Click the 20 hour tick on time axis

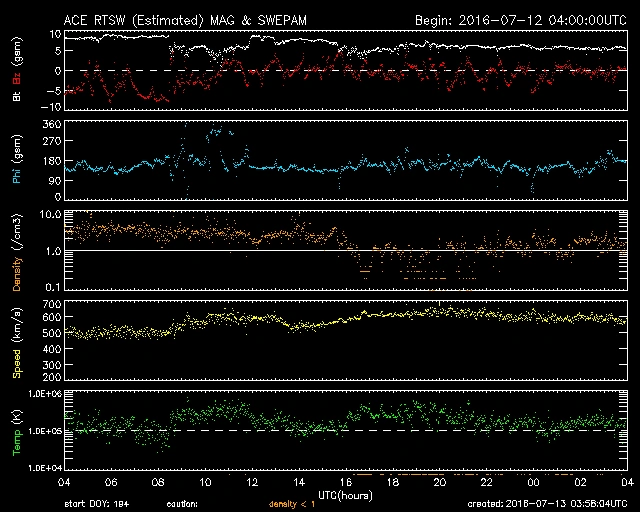tap(440, 482)
